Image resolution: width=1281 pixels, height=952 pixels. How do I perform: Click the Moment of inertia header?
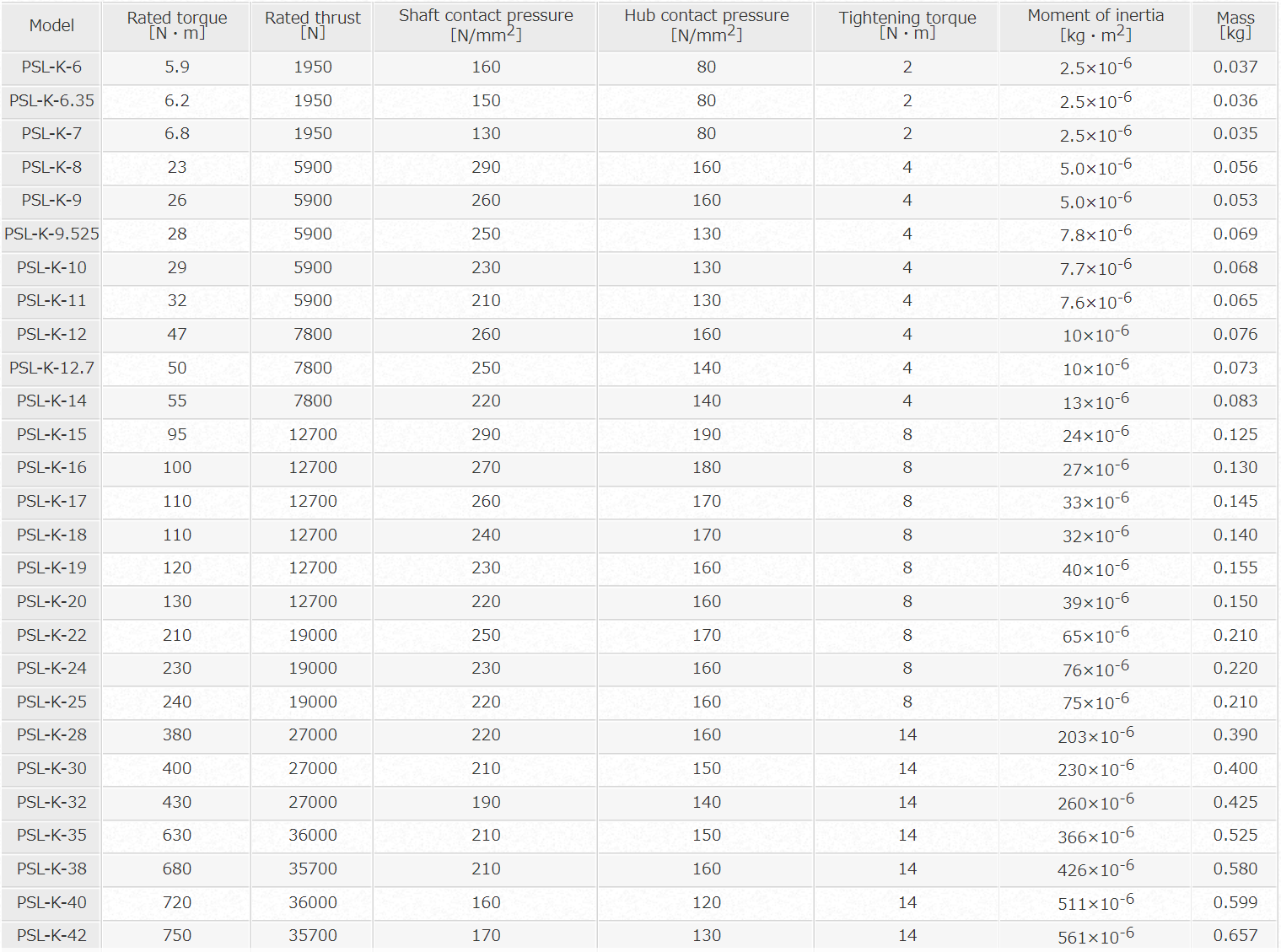click(1095, 25)
